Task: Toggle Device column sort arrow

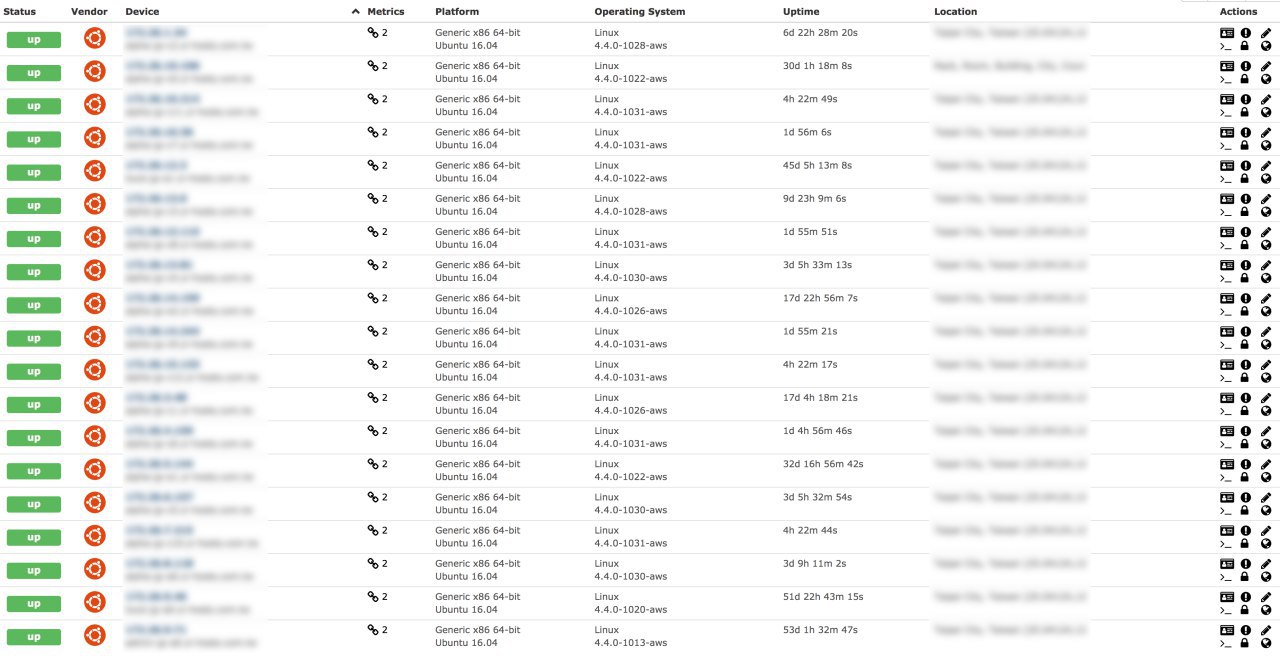Action: 356,12
